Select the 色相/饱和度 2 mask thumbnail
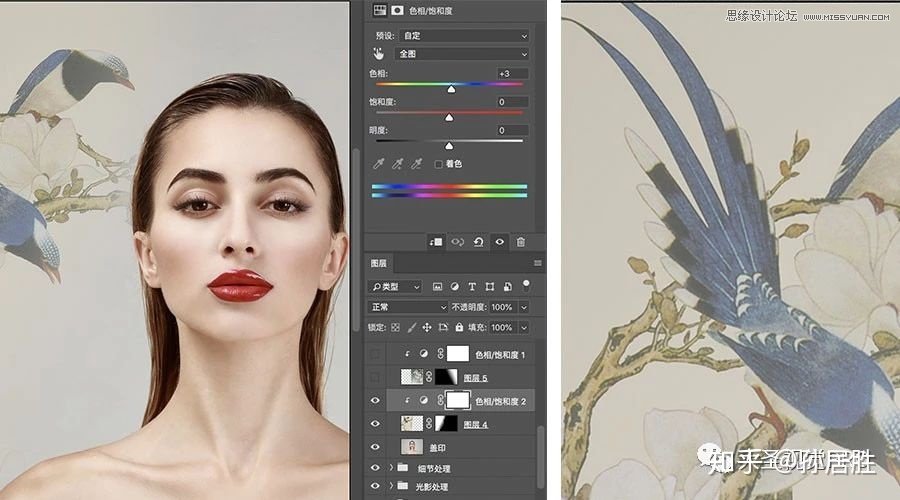900x500 pixels. pos(457,400)
